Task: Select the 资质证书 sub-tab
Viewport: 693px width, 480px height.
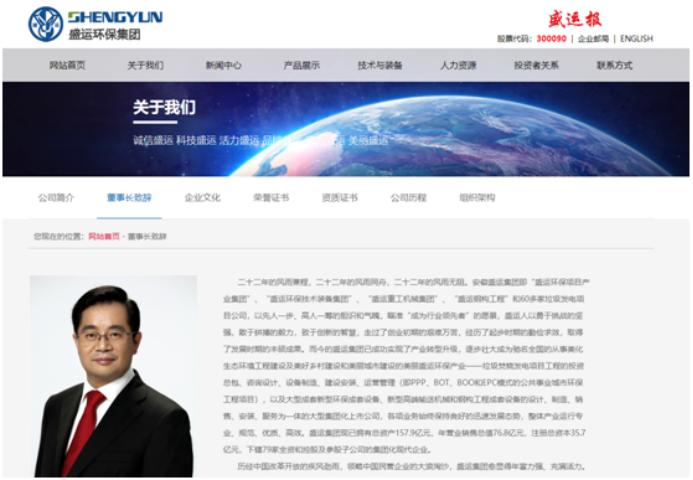Action: click(x=340, y=198)
